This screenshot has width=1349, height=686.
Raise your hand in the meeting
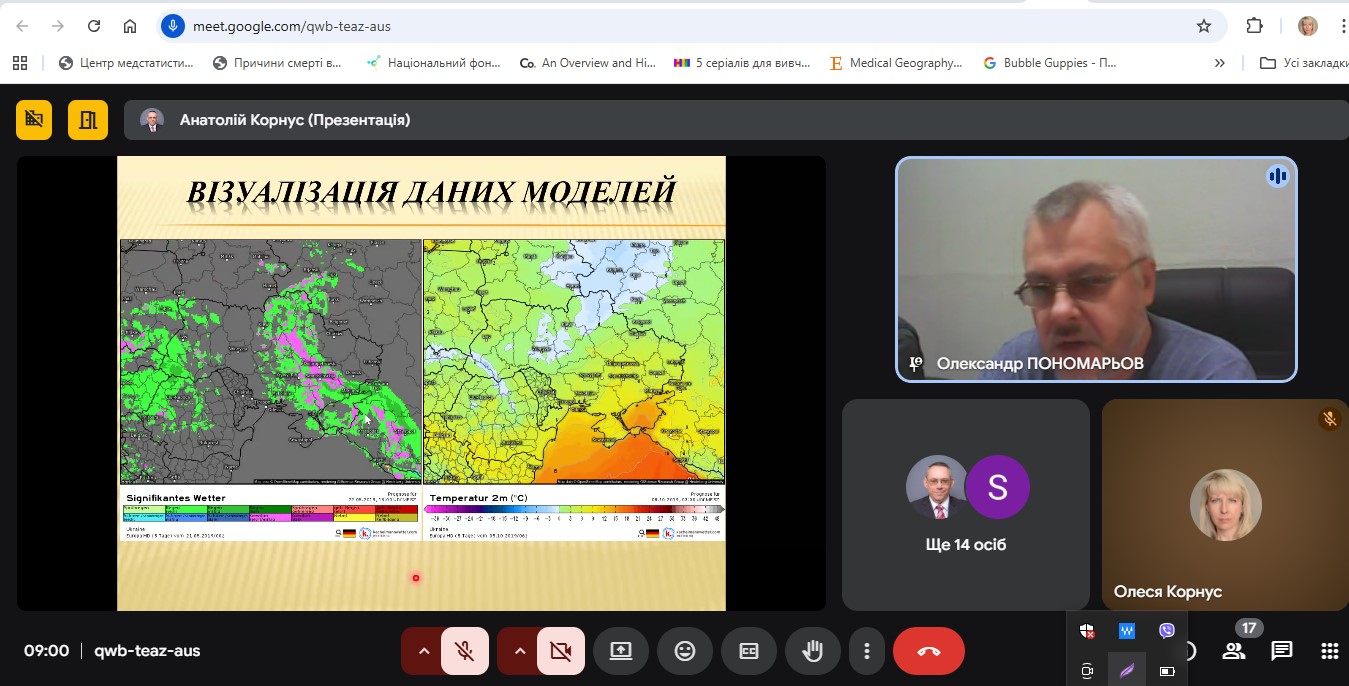pyautogui.click(x=813, y=651)
